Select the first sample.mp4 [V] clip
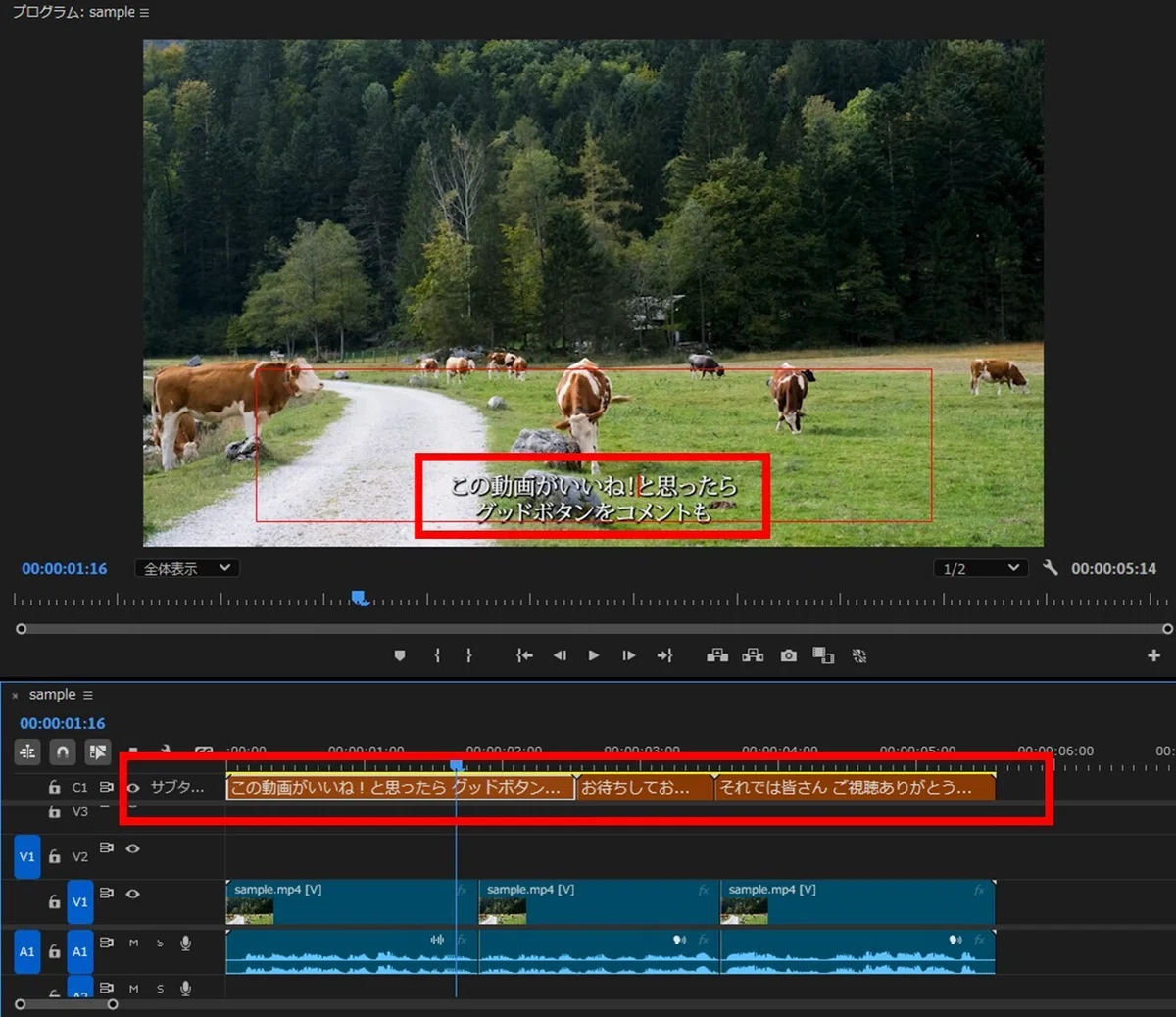The width and height of the screenshot is (1176, 1017). point(351,901)
